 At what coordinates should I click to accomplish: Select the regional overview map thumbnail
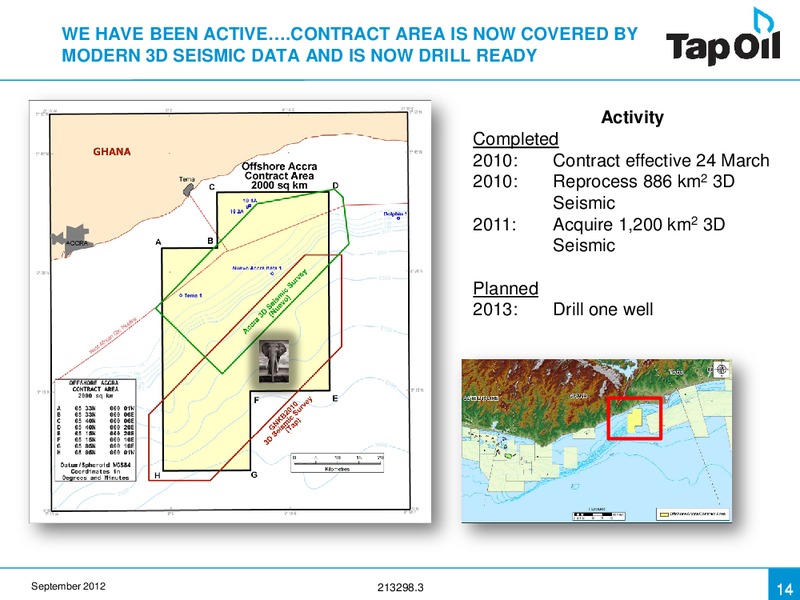[596, 440]
